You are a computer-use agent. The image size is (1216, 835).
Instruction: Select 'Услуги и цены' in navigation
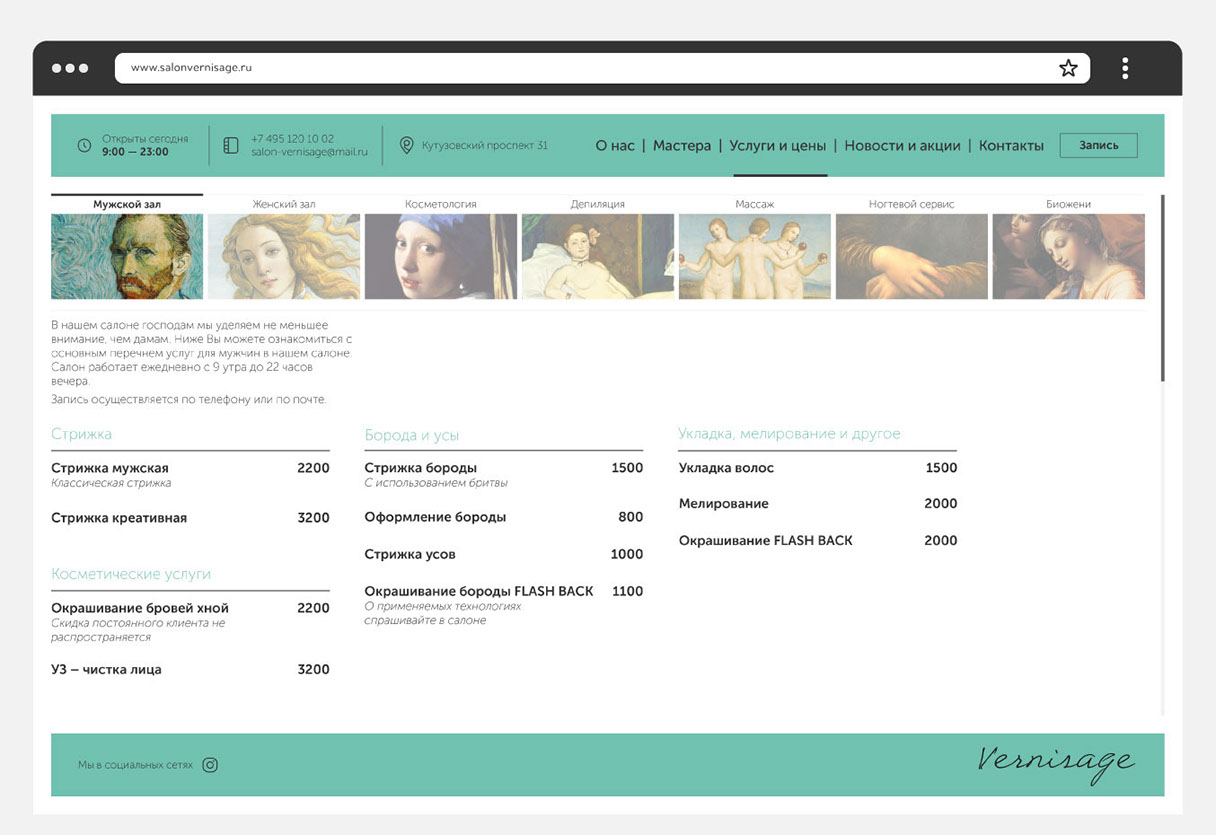[778, 146]
